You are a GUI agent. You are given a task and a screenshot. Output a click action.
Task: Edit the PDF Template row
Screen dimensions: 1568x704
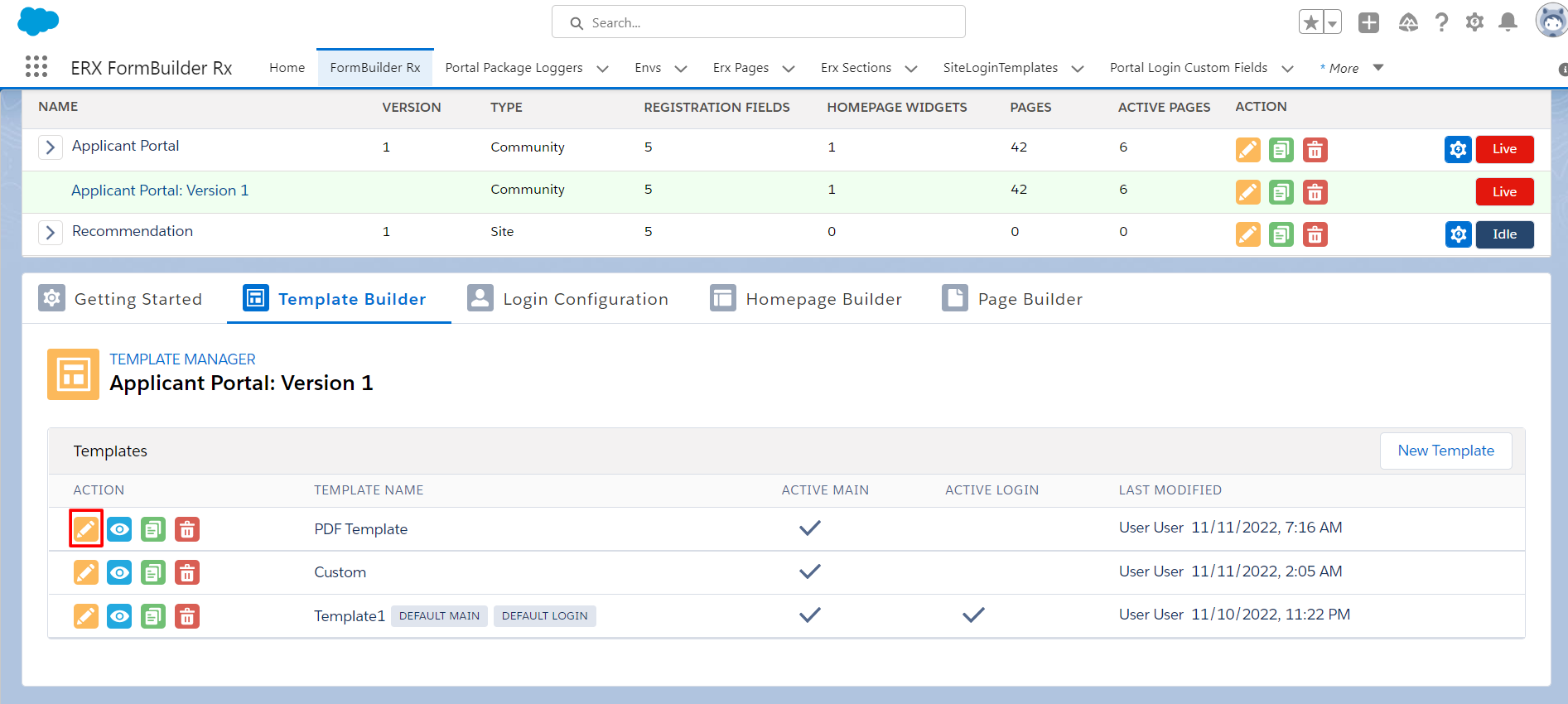click(86, 529)
